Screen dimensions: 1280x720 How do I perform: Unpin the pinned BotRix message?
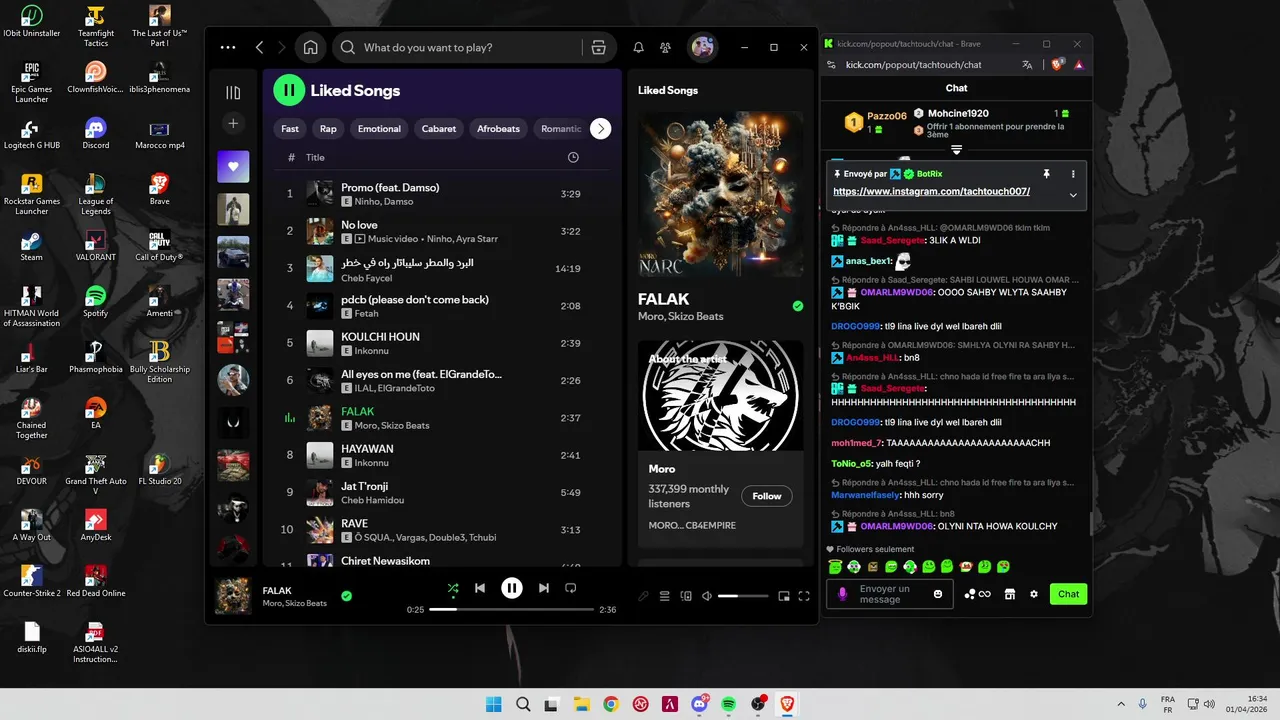(1049, 174)
